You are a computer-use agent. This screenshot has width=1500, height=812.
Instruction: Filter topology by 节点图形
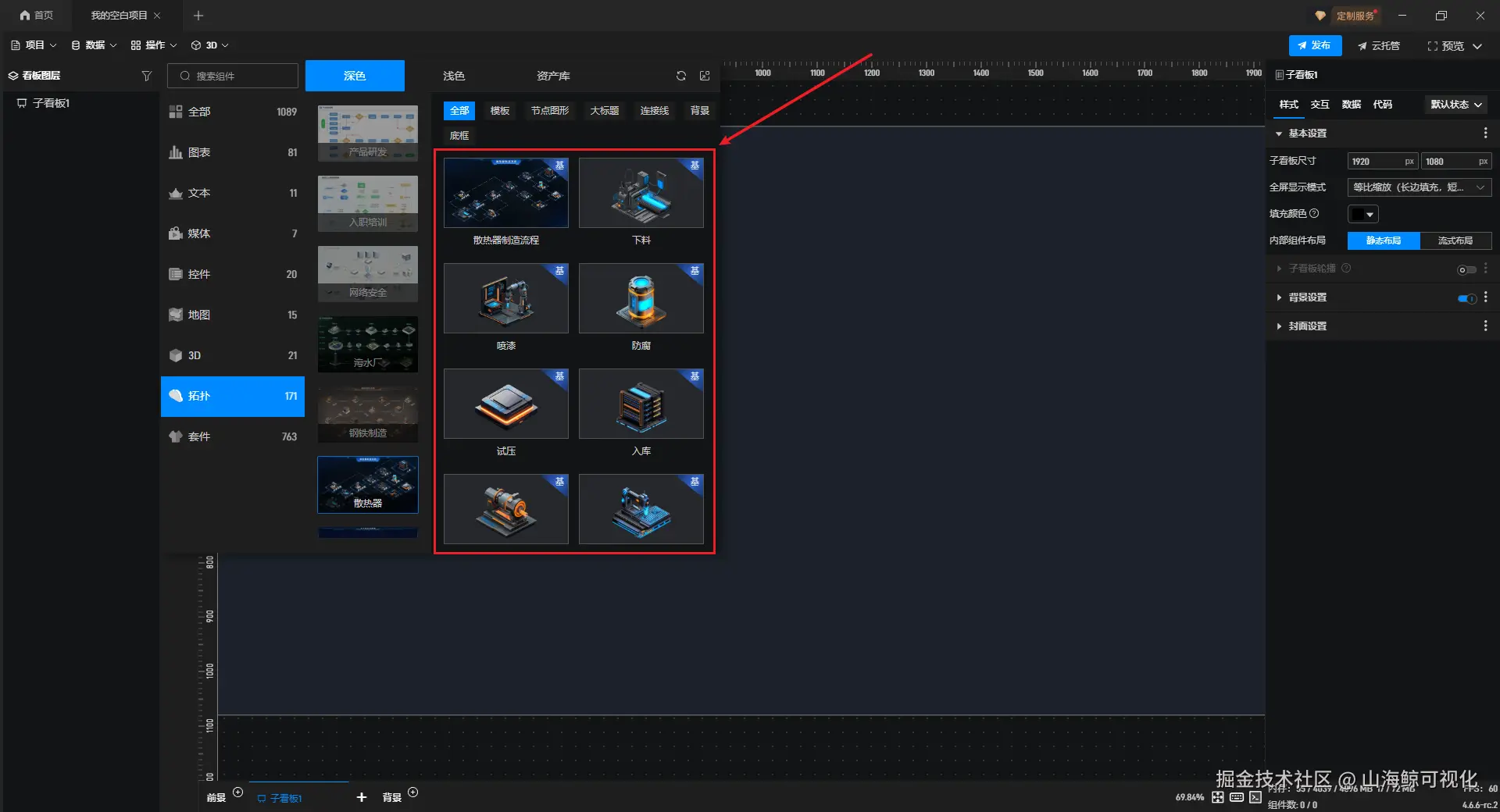(550, 111)
